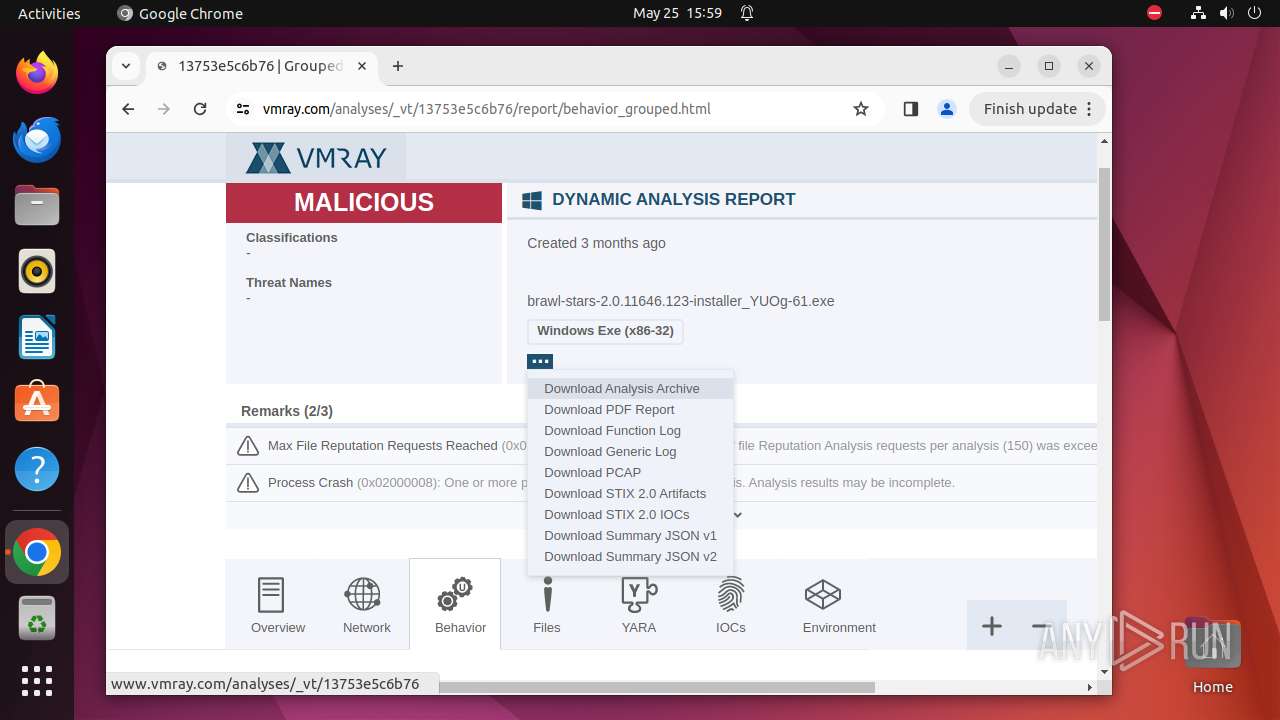Open the tab search dropdown arrow
Image resolution: width=1280 pixels, height=720 pixels.
(x=126, y=66)
